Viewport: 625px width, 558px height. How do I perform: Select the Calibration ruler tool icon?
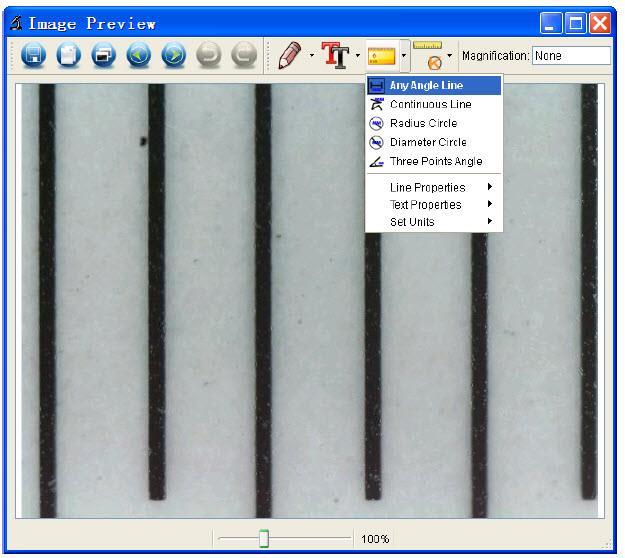click(428, 55)
